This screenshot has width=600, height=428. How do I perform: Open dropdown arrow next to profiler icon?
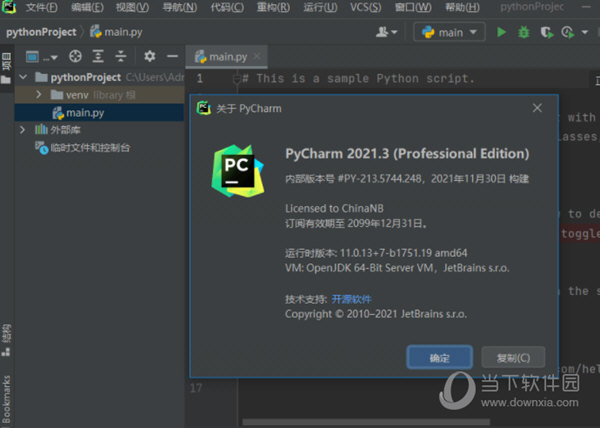pyautogui.click(x=584, y=33)
